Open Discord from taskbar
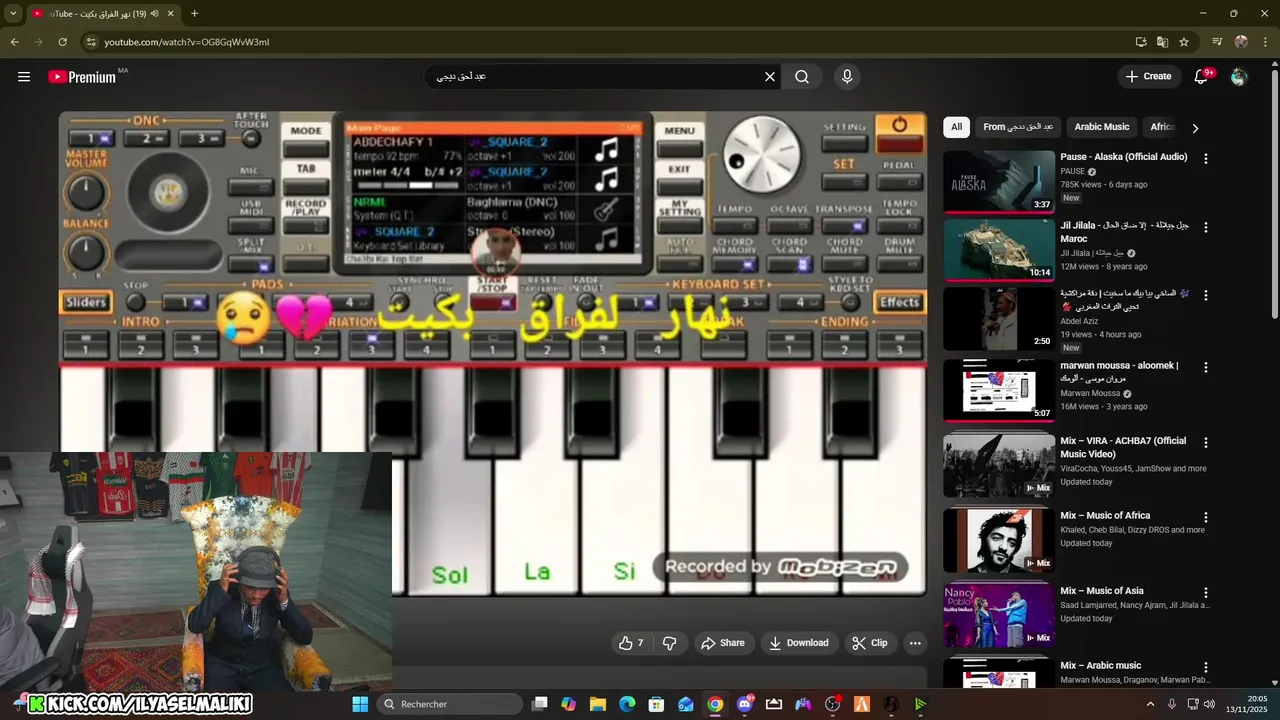Screen dimensions: 1280x720 [x=744, y=704]
